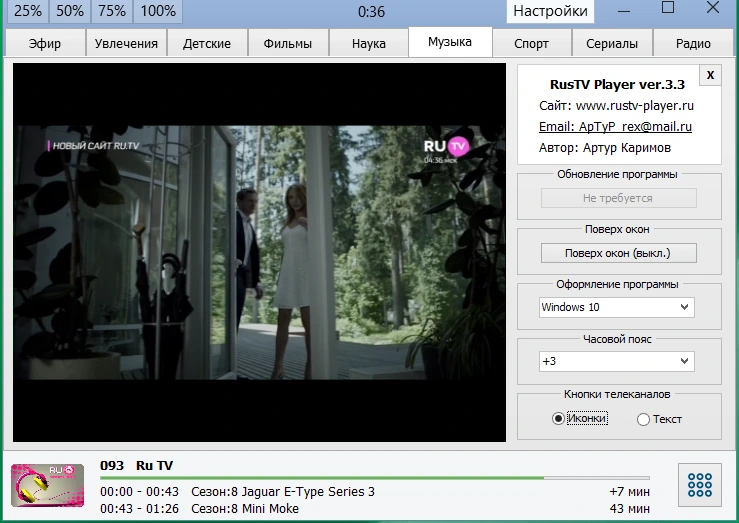Expand the Оформление программы dropdown showing Windows 10
739x523 pixels.
point(616,307)
